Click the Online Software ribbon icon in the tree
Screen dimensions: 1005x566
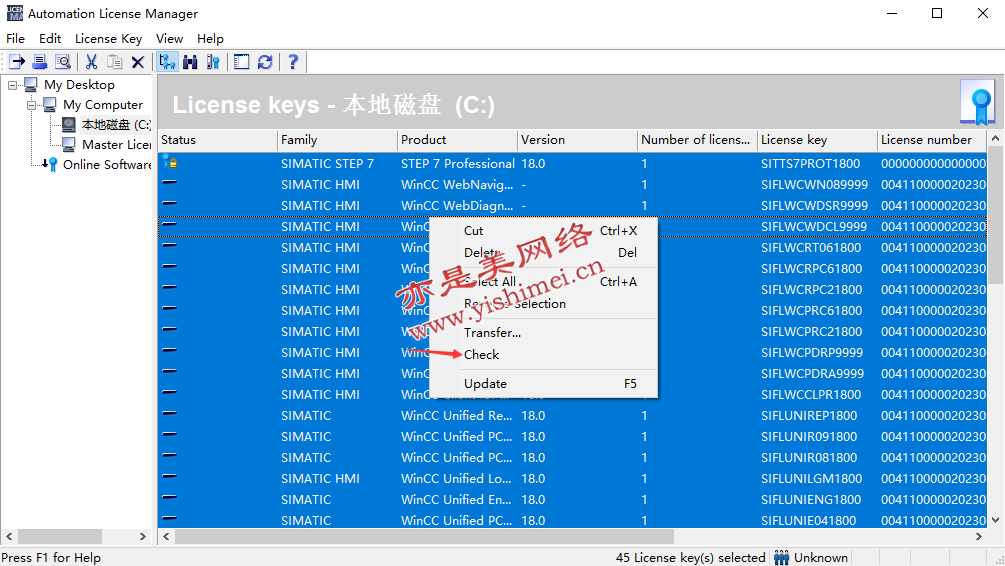[50, 165]
